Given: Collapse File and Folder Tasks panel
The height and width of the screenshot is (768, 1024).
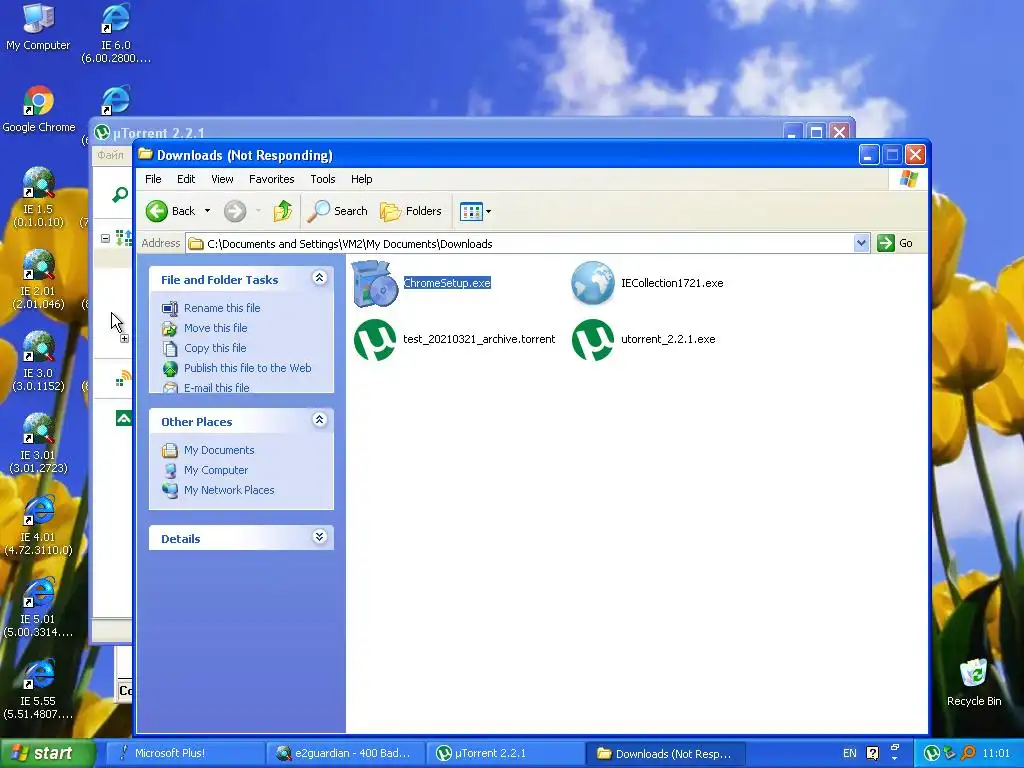Looking at the screenshot, I should tap(319, 278).
